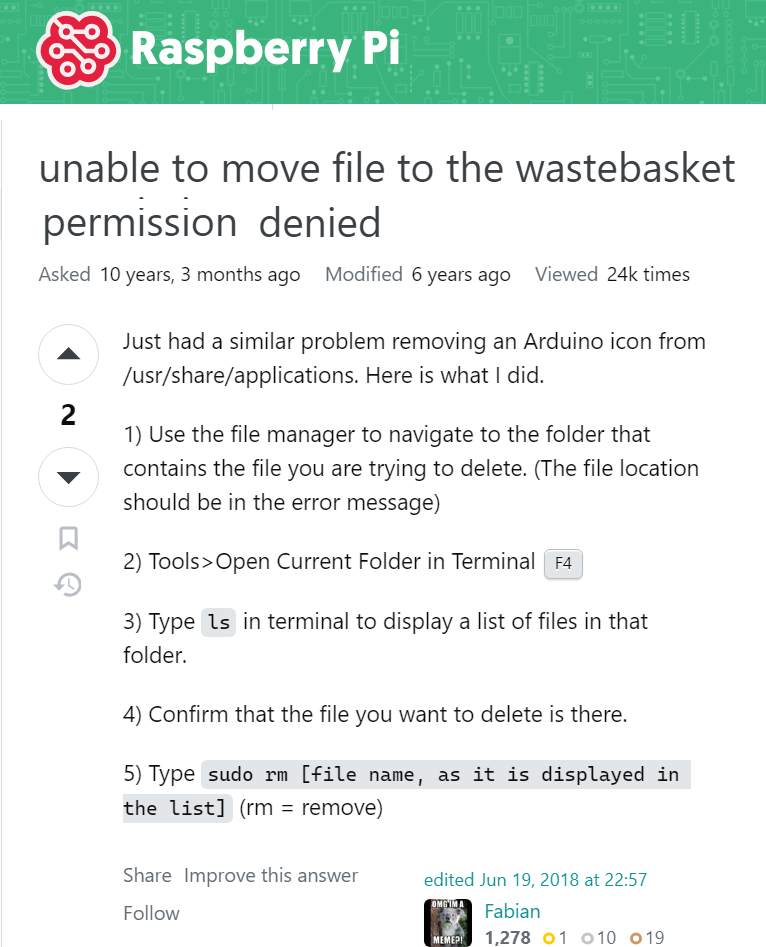
Task: Bookmark this answer
Action: click(68, 539)
